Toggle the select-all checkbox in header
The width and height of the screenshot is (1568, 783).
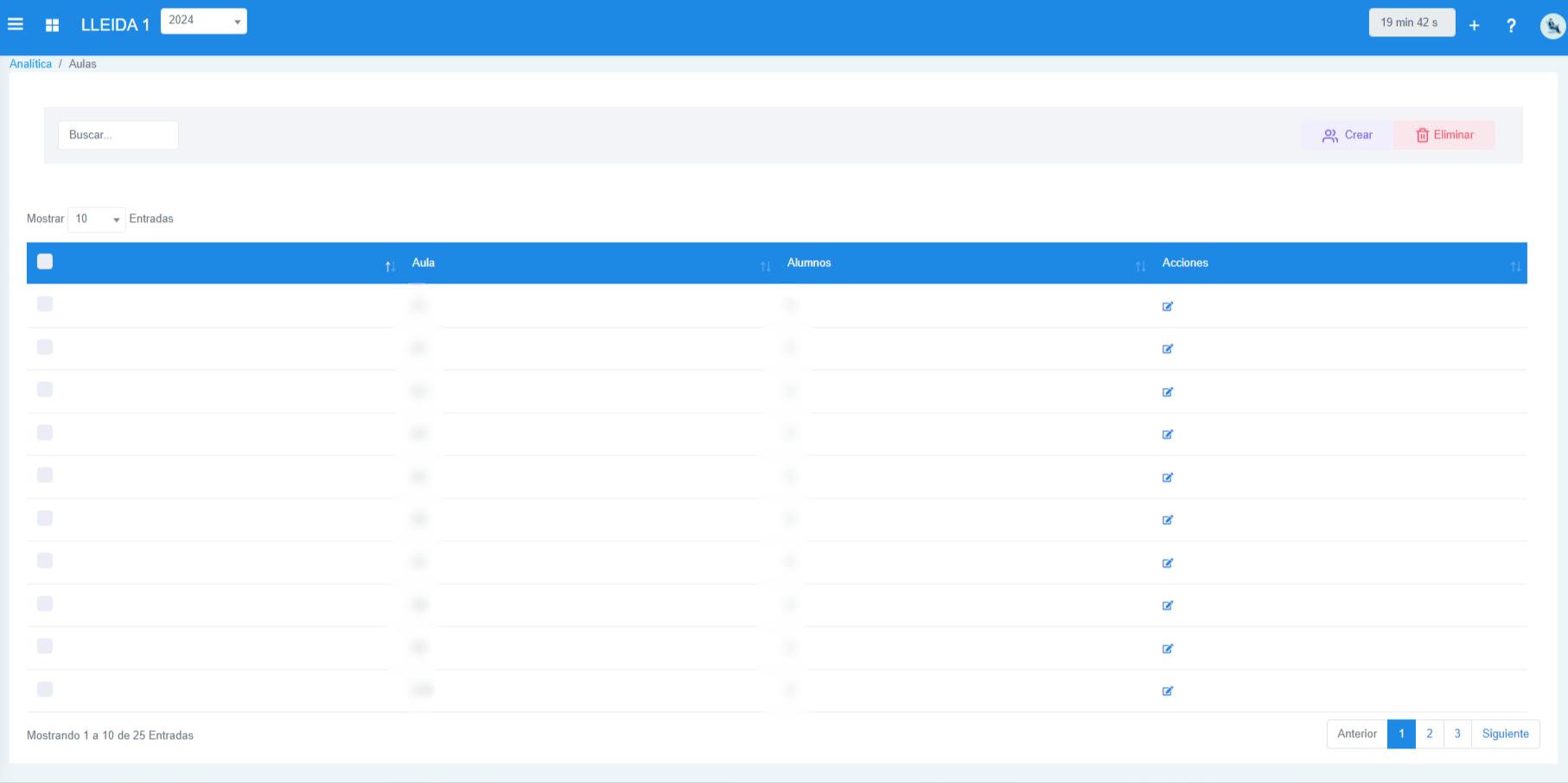[x=45, y=261]
